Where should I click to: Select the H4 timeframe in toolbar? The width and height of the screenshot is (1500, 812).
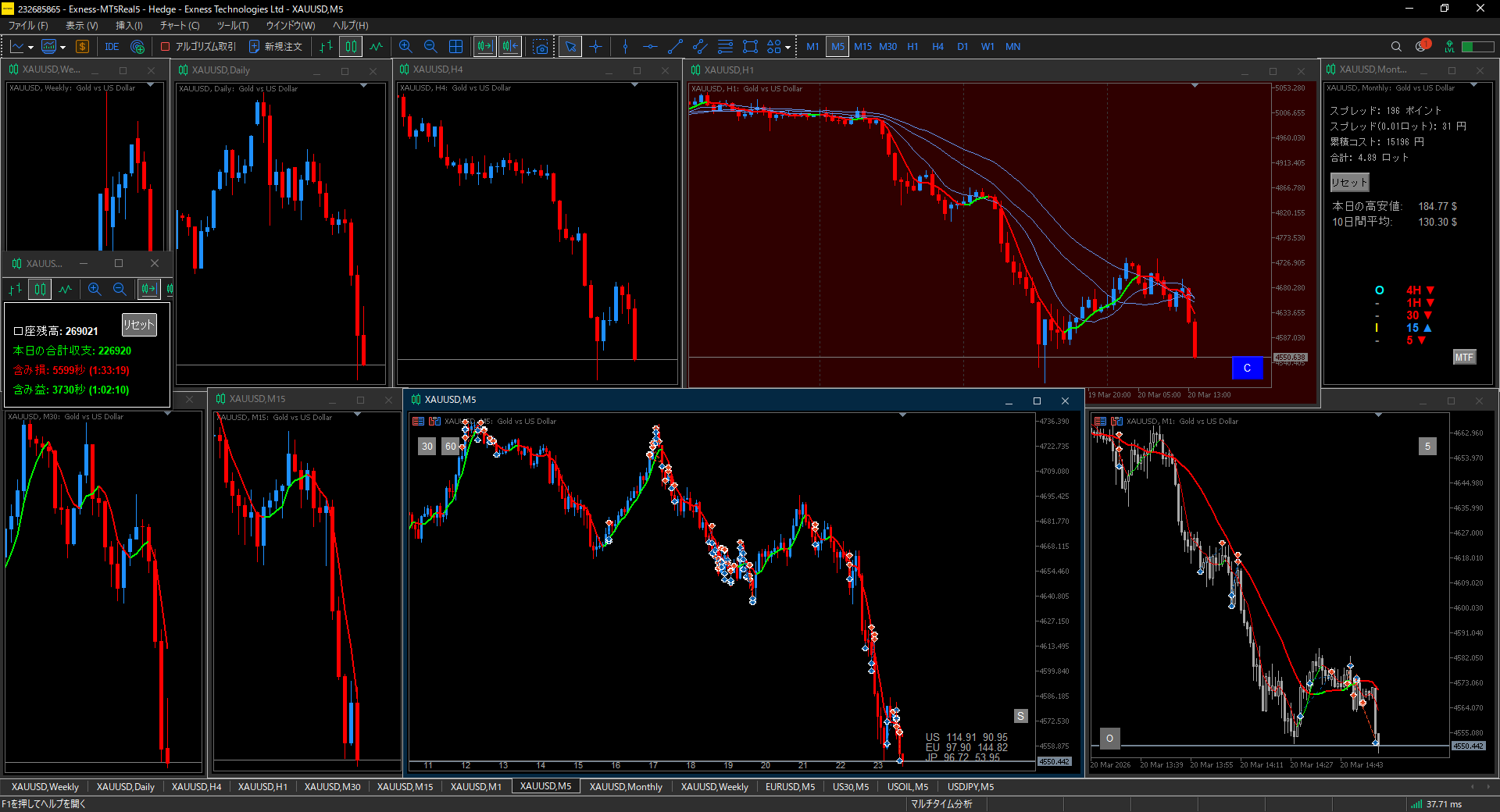coord(937,47)
